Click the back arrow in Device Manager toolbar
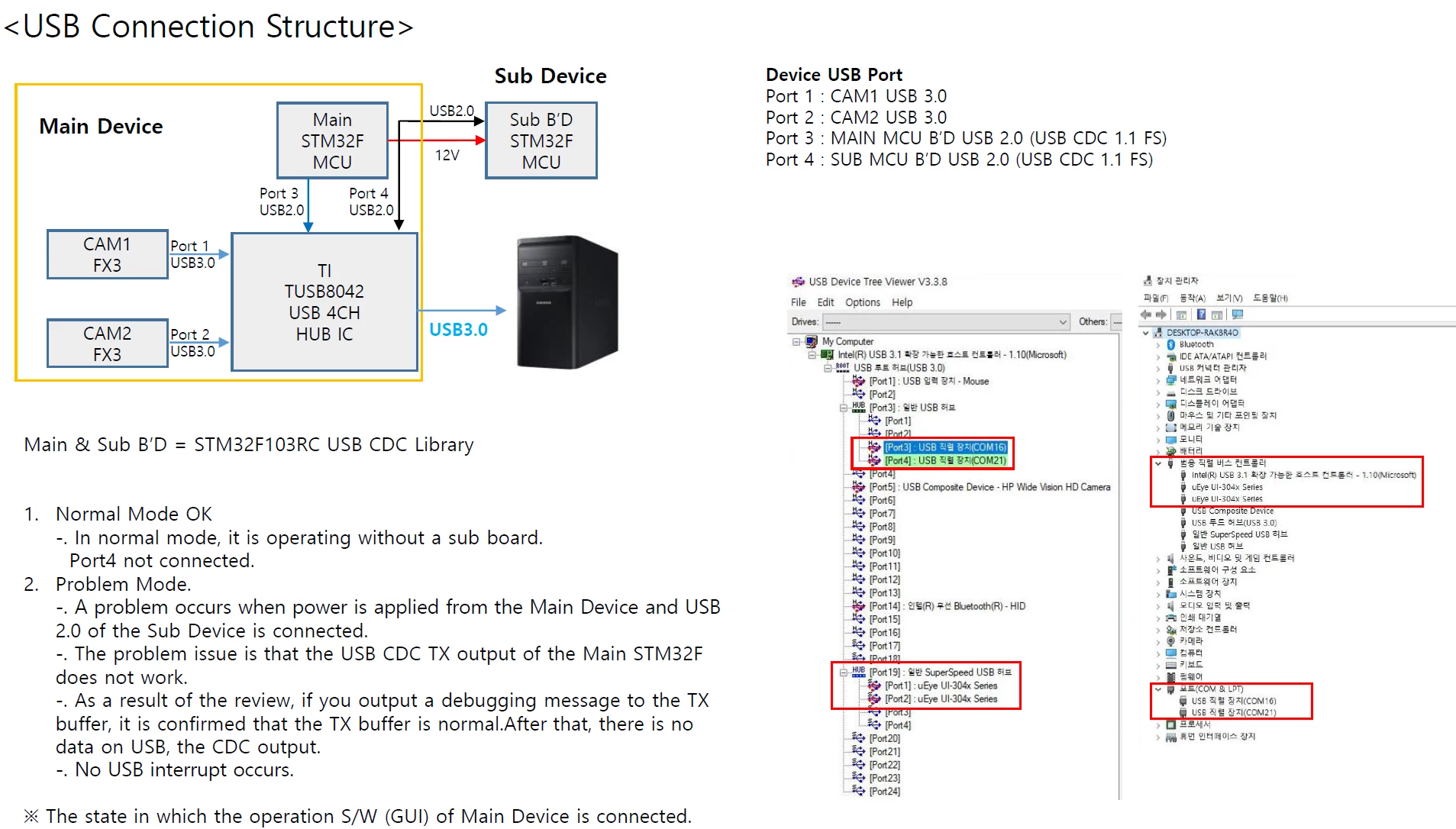This screenshot has height=829, width=1456. [x=1145, y=315]
